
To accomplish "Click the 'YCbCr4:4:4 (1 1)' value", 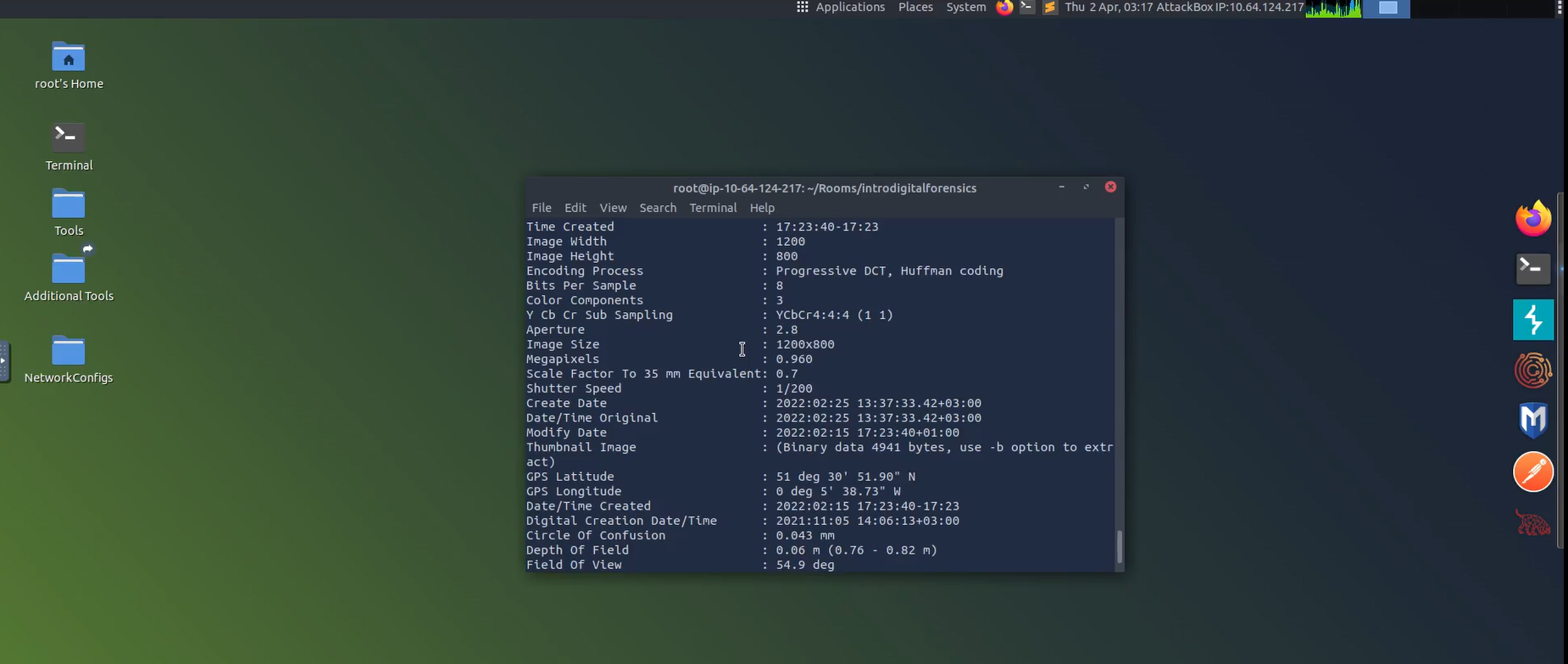I will tap(835, 315).
